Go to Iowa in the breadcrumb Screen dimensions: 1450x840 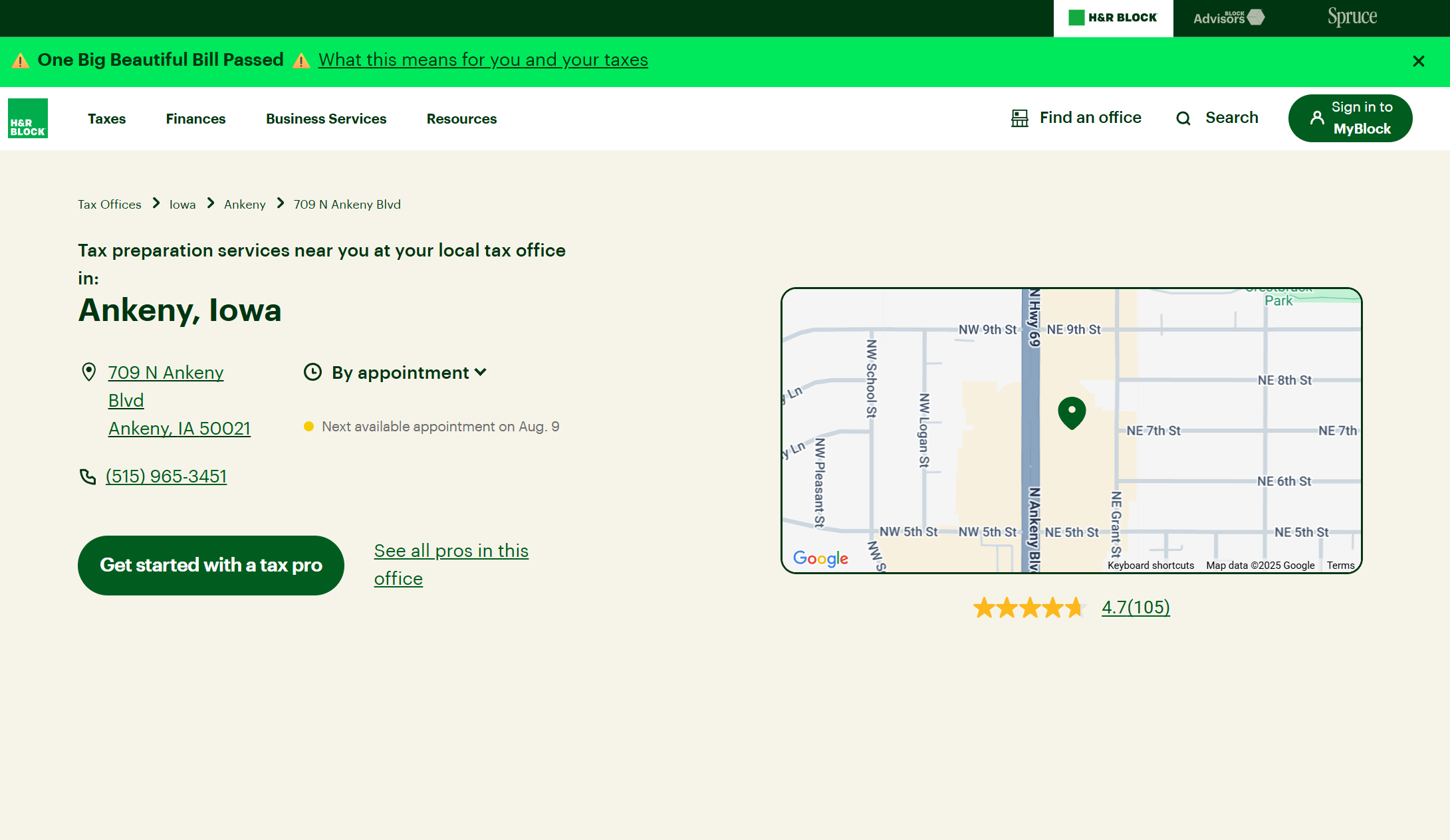coord(182,205)
